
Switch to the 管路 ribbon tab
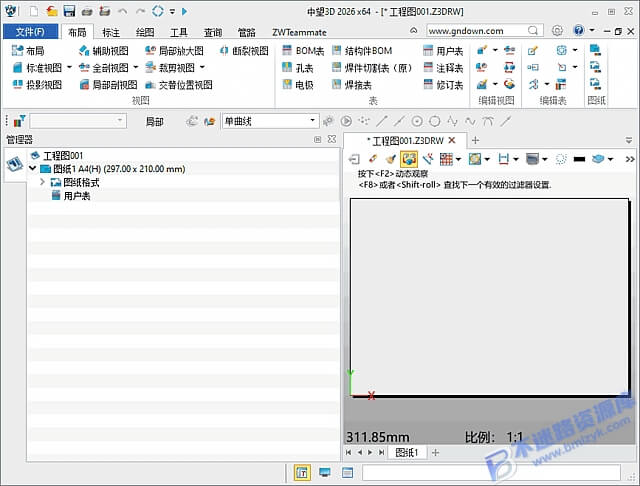click(x=247, y=32)
